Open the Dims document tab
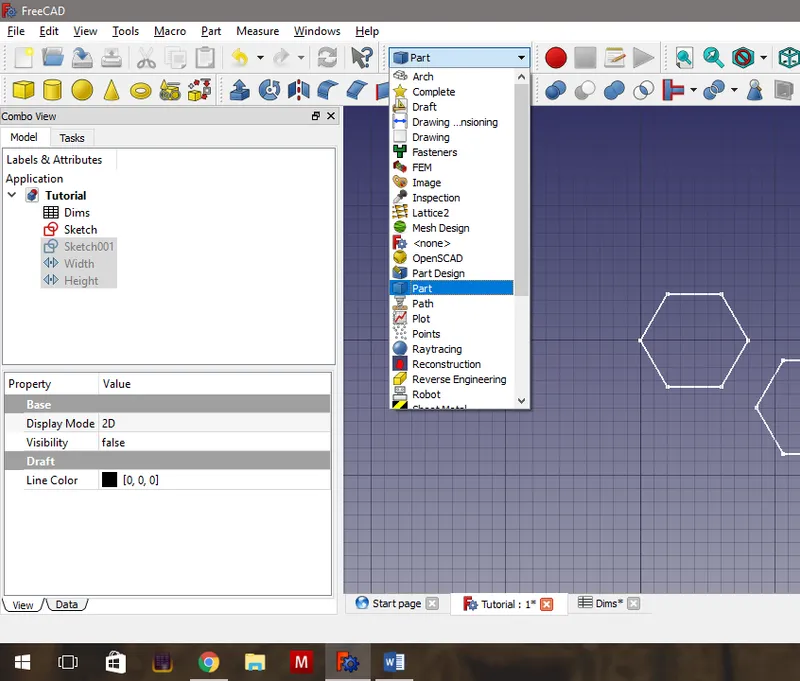The image size is (800, 681). pos(607,603)
